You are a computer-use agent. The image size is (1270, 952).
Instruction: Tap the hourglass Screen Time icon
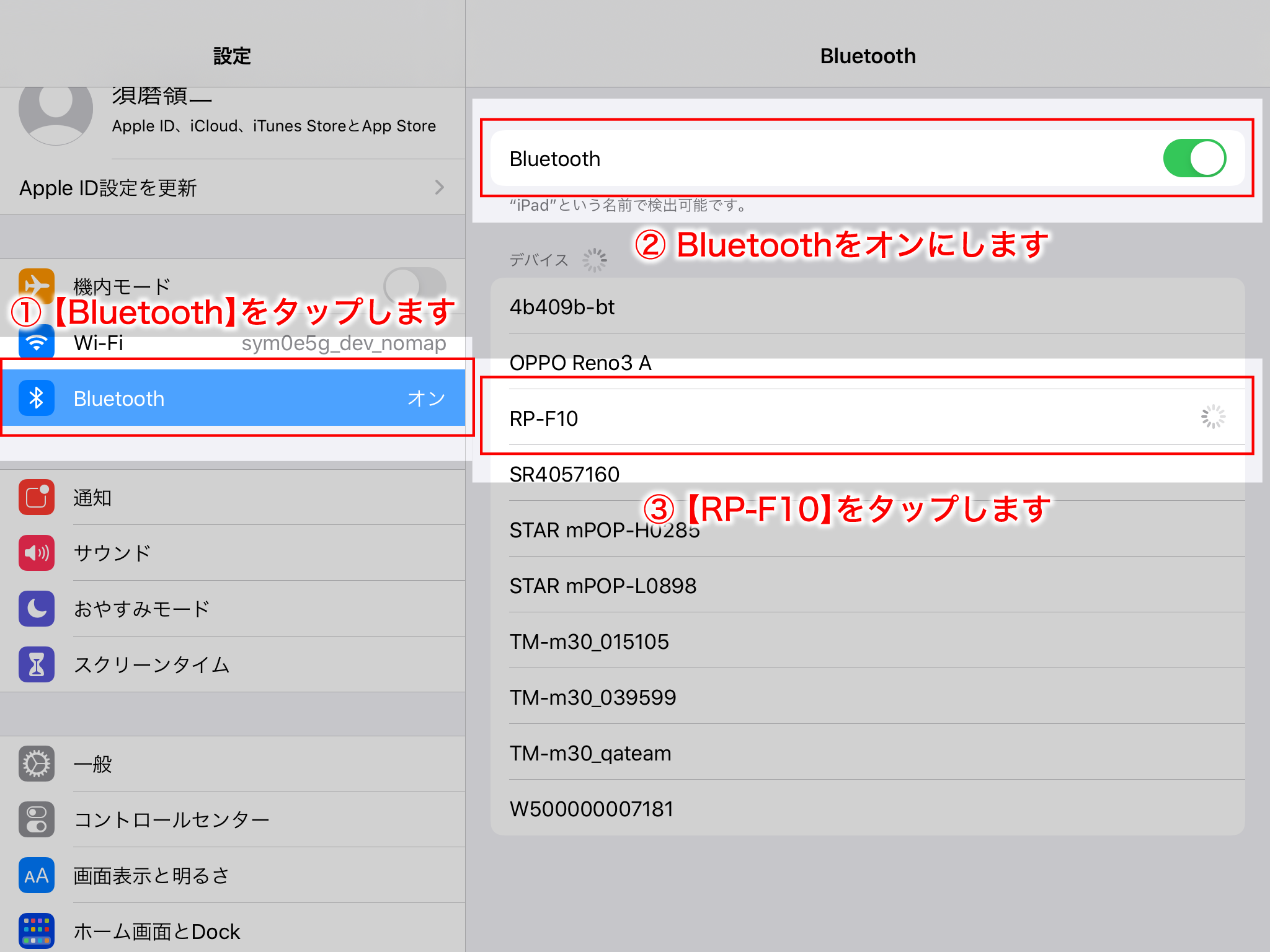point(37,664)
